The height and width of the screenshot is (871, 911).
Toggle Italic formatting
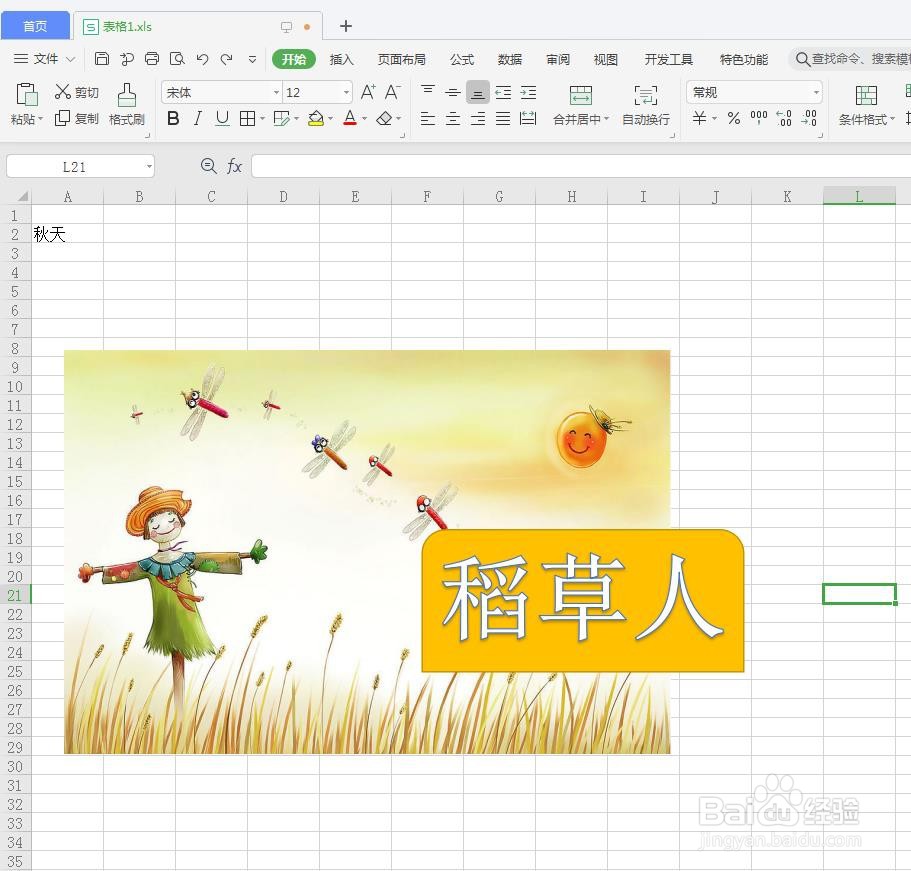198,119
